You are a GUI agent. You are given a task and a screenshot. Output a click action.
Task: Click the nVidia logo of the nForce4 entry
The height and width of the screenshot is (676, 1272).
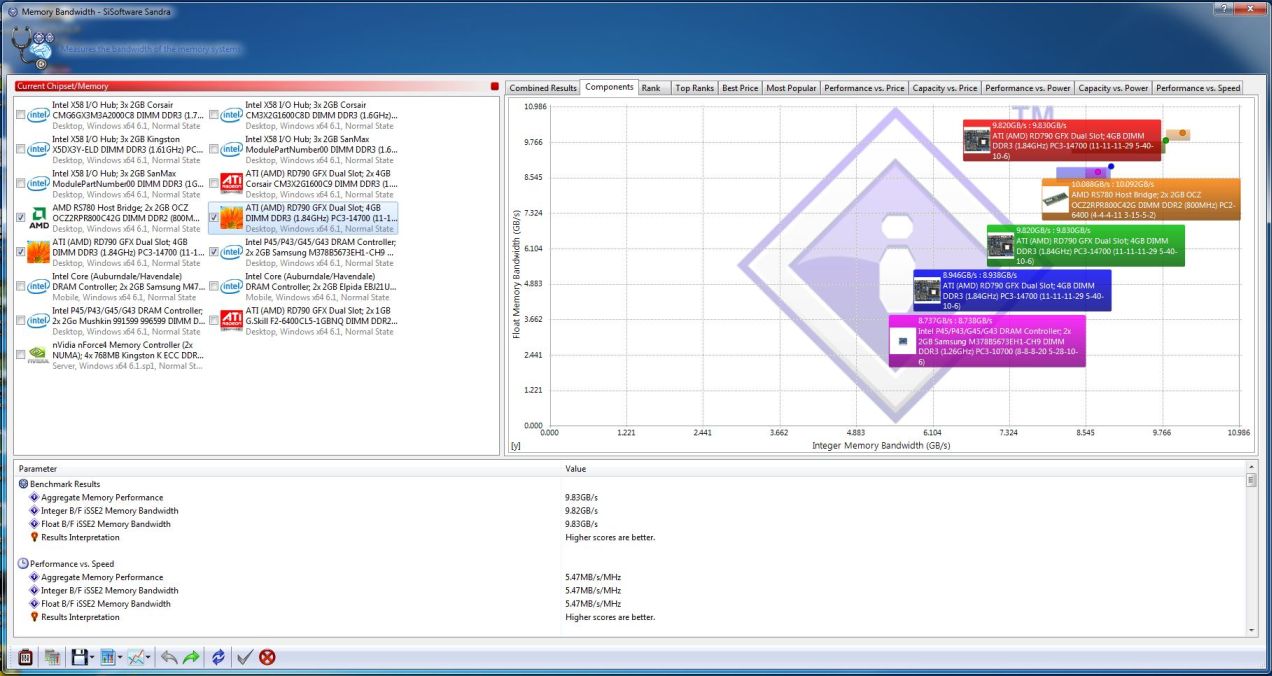pyautogui.click(x=39, y=355)
